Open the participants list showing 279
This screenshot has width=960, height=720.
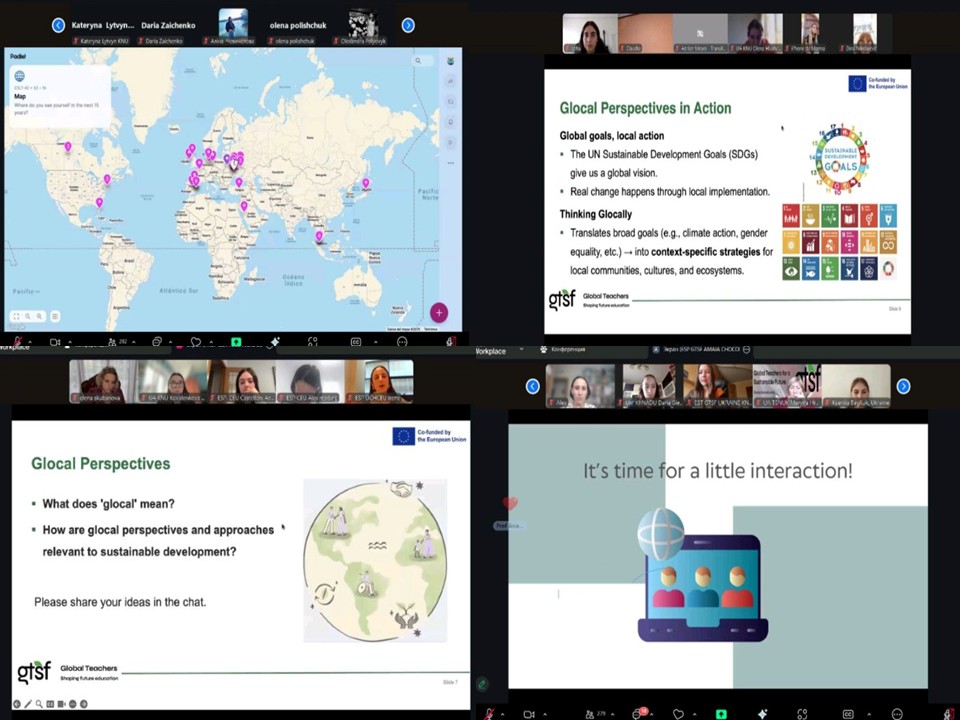point(588,713)
